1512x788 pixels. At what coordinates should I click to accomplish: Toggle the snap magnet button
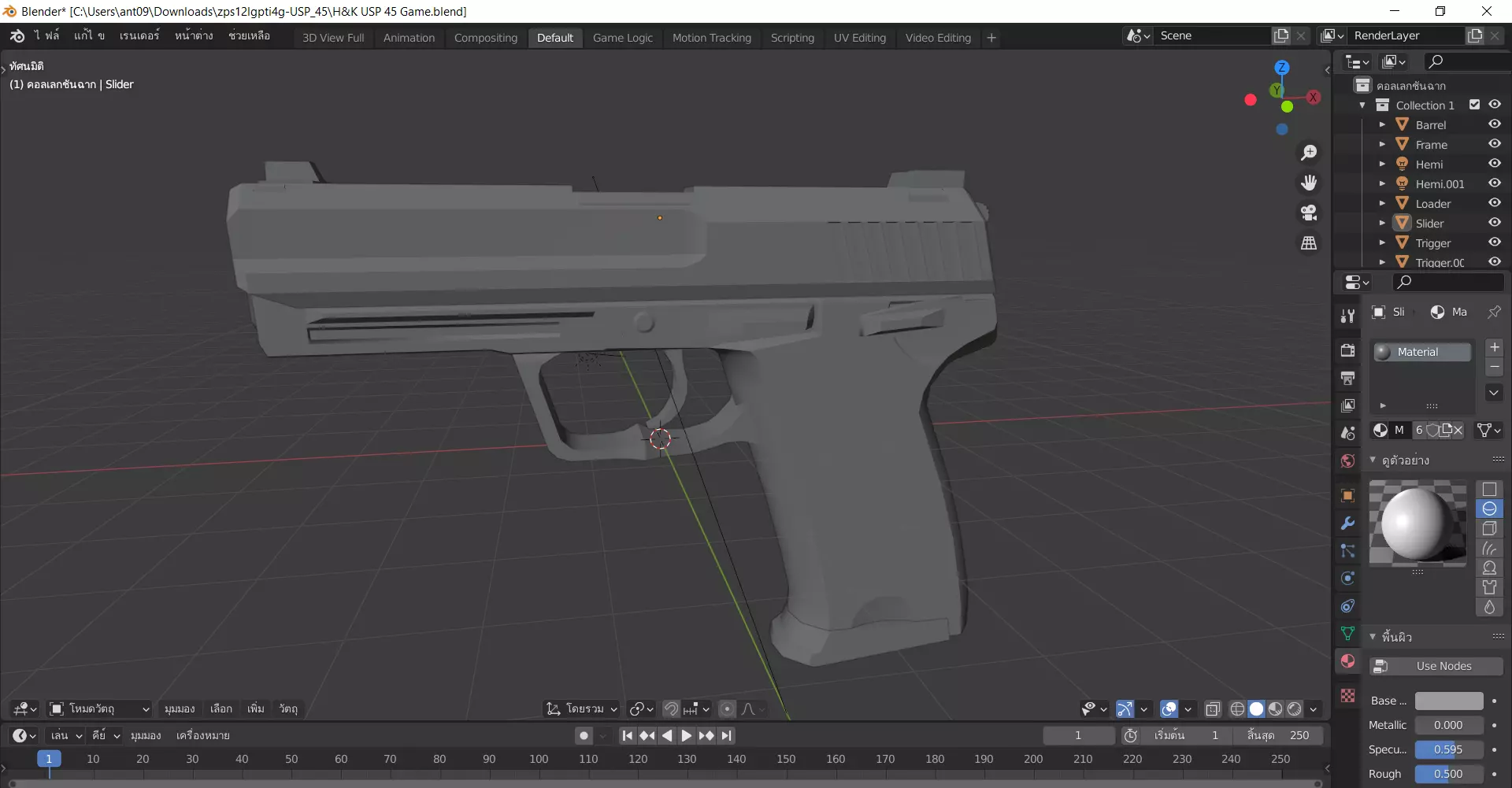click(671, 709)
